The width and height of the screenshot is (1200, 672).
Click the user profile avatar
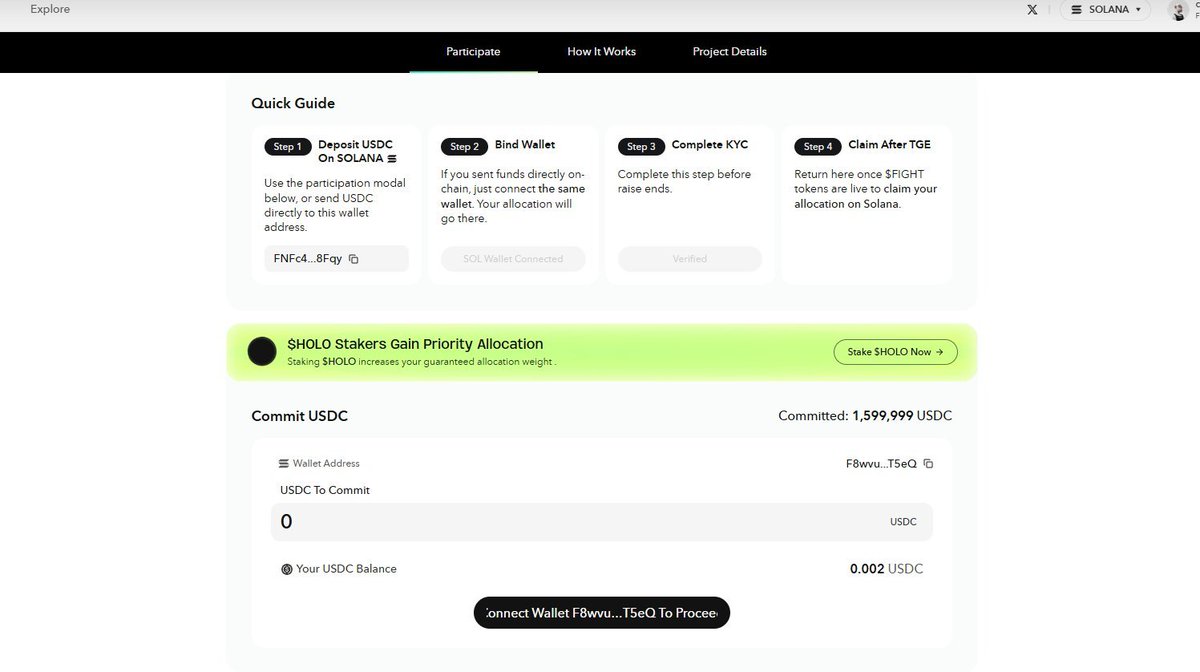coord(1178,10)
